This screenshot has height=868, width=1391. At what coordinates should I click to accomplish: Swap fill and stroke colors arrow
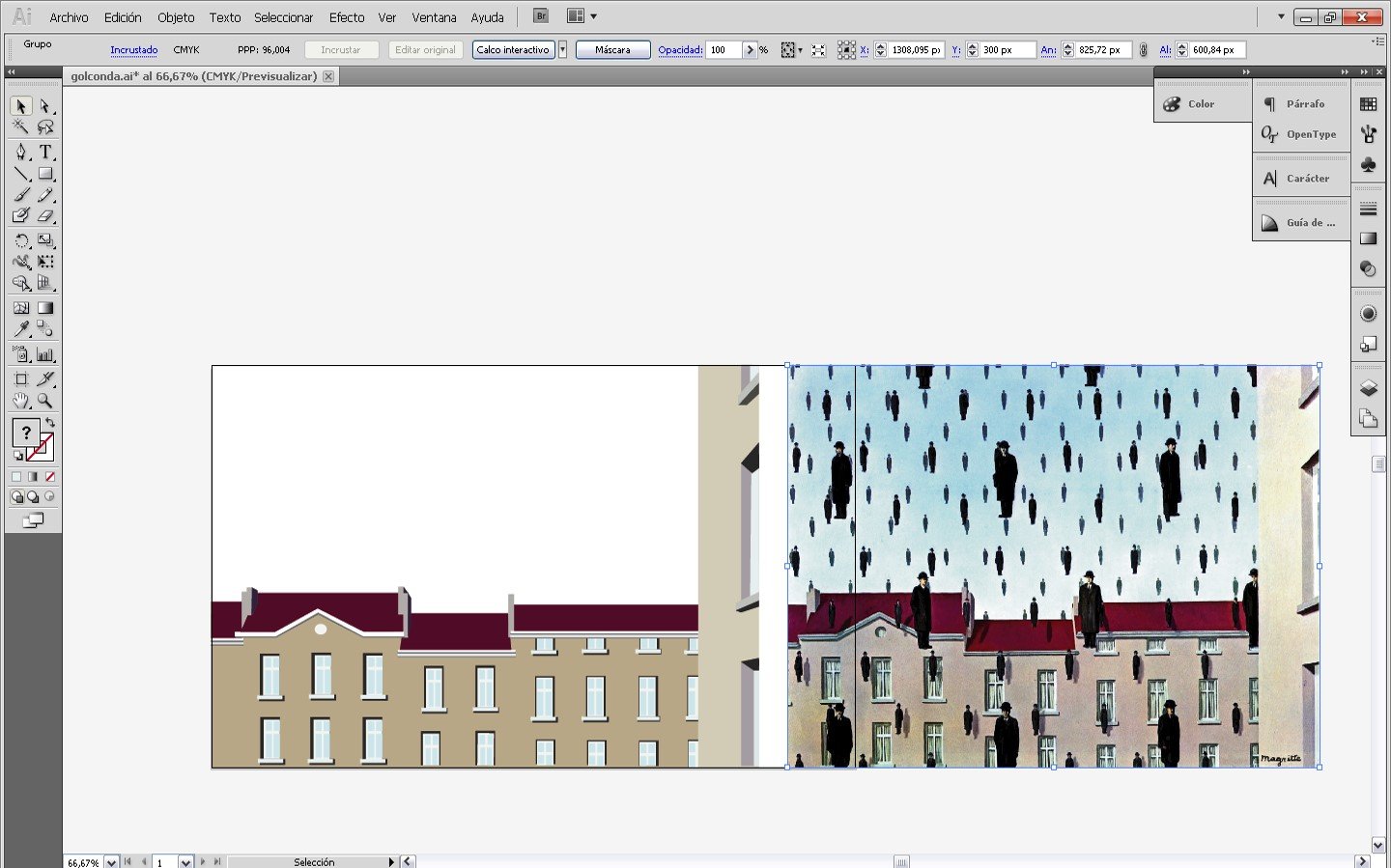coord(50,423)
